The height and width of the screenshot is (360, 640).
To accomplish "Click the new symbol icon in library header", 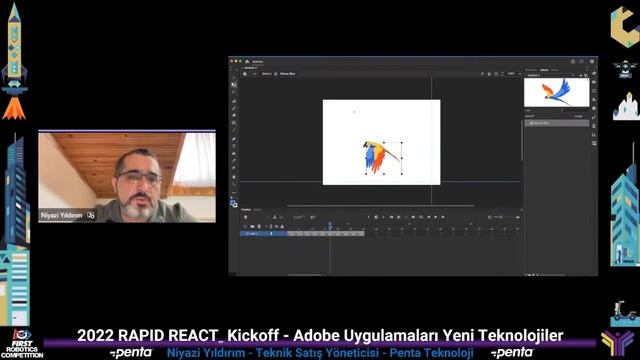I will click(586, 76).
